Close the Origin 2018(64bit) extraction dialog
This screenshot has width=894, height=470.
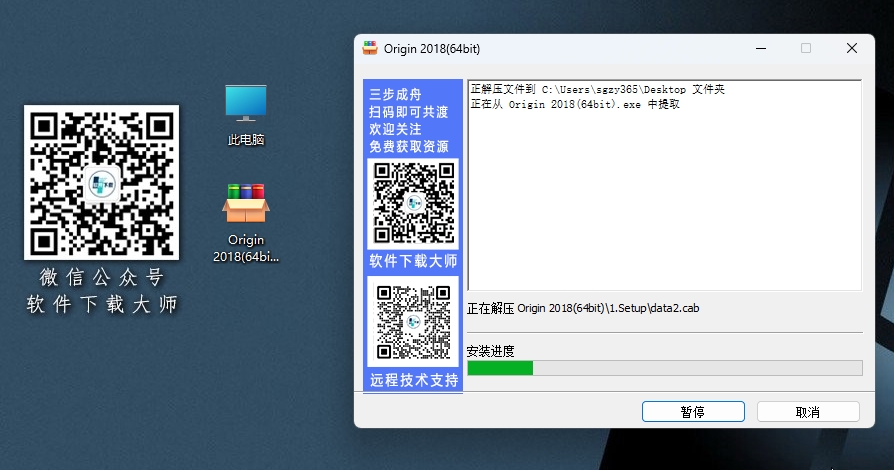pos(852,48)
